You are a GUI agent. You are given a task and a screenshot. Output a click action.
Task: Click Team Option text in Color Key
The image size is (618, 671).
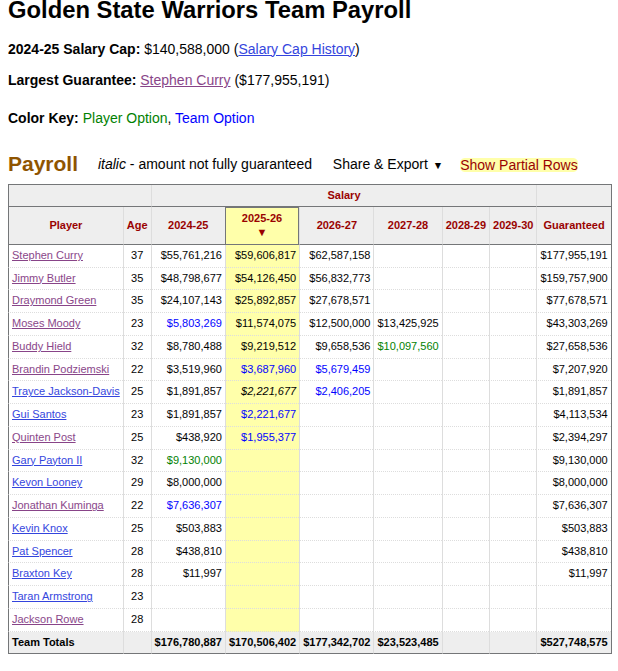(215, 118)
